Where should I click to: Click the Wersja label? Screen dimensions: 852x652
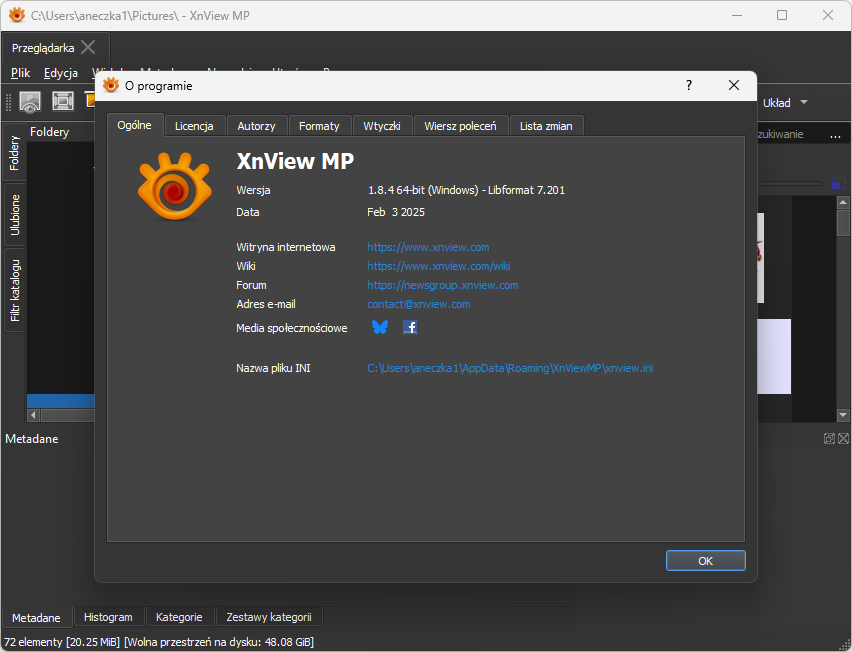253,190
